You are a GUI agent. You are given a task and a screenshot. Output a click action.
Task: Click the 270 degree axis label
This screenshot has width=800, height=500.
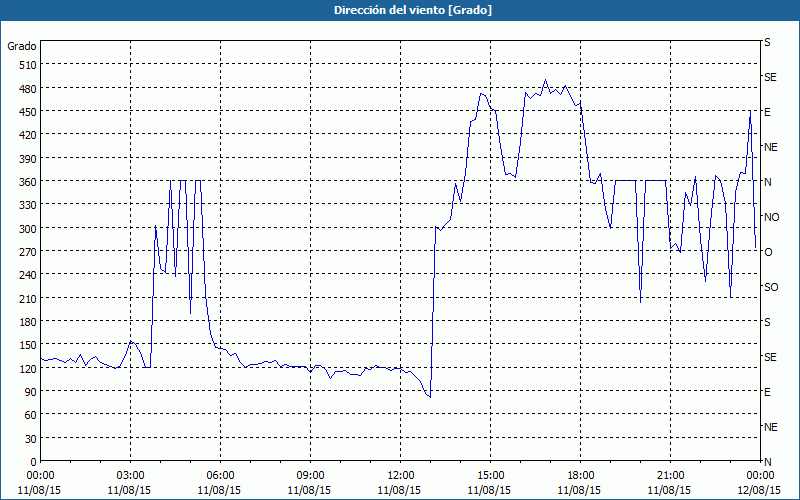click(29, 252)
